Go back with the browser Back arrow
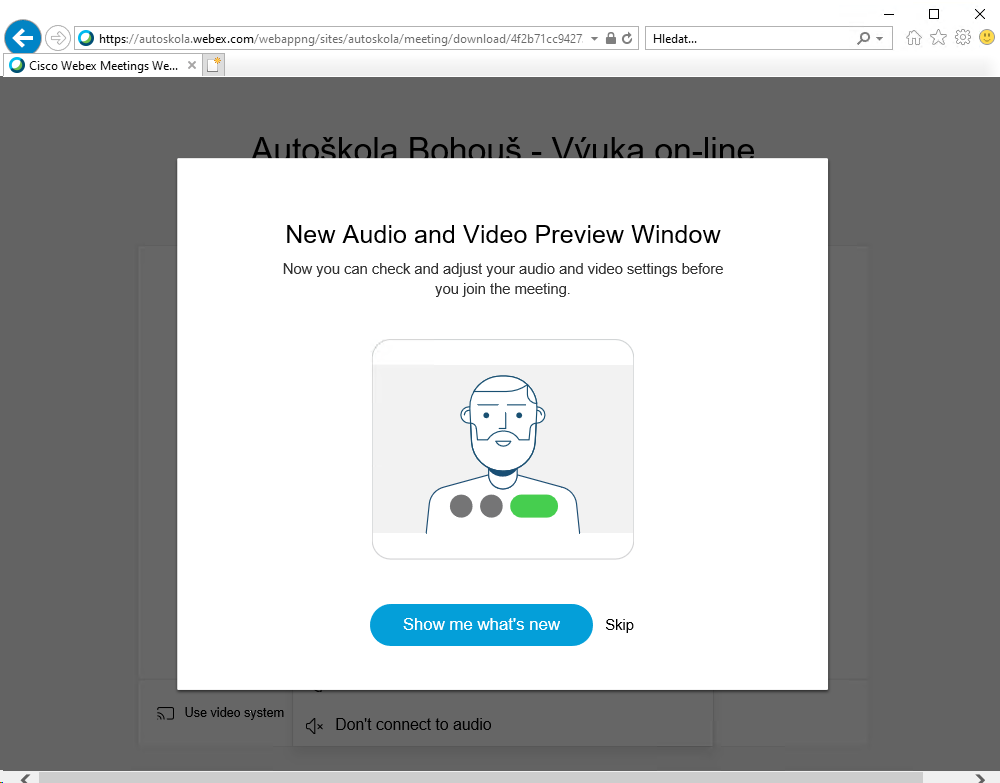The height and width of the screenshot is (783, 1000). click(x=23, y=38)
